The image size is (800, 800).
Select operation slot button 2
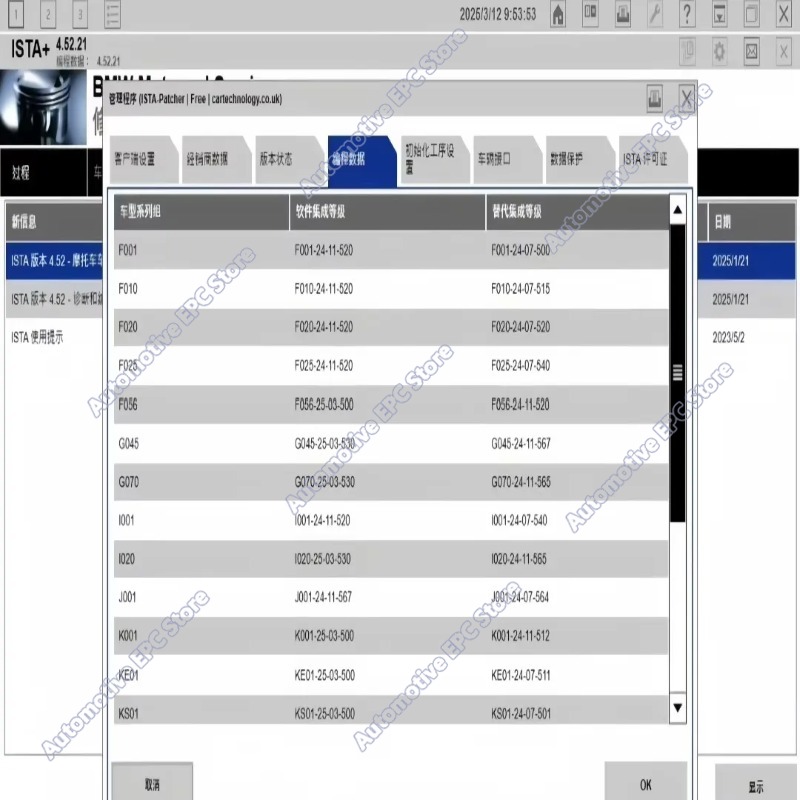pyautogui.click(x=48, y=14)
